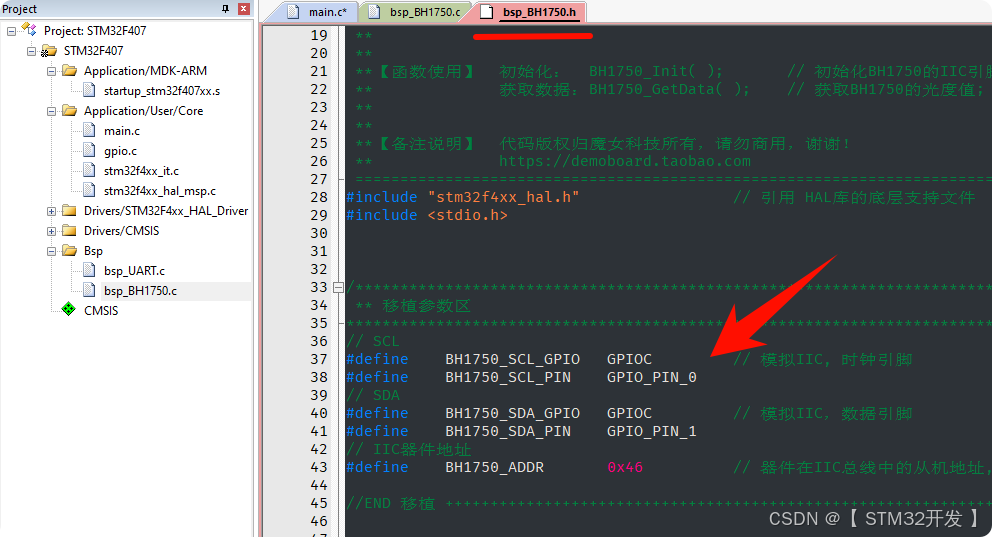This screenshot has width=992, height=537.
Task: Click file icon next to bsp_BH1750.c in tree
Action: click(90, 290)
